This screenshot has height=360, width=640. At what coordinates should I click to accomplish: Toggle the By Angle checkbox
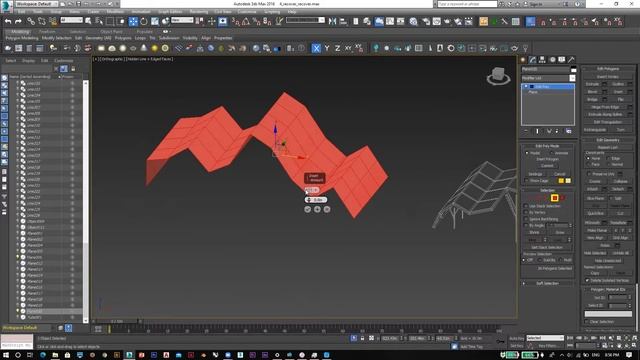(x=527, y=225)
